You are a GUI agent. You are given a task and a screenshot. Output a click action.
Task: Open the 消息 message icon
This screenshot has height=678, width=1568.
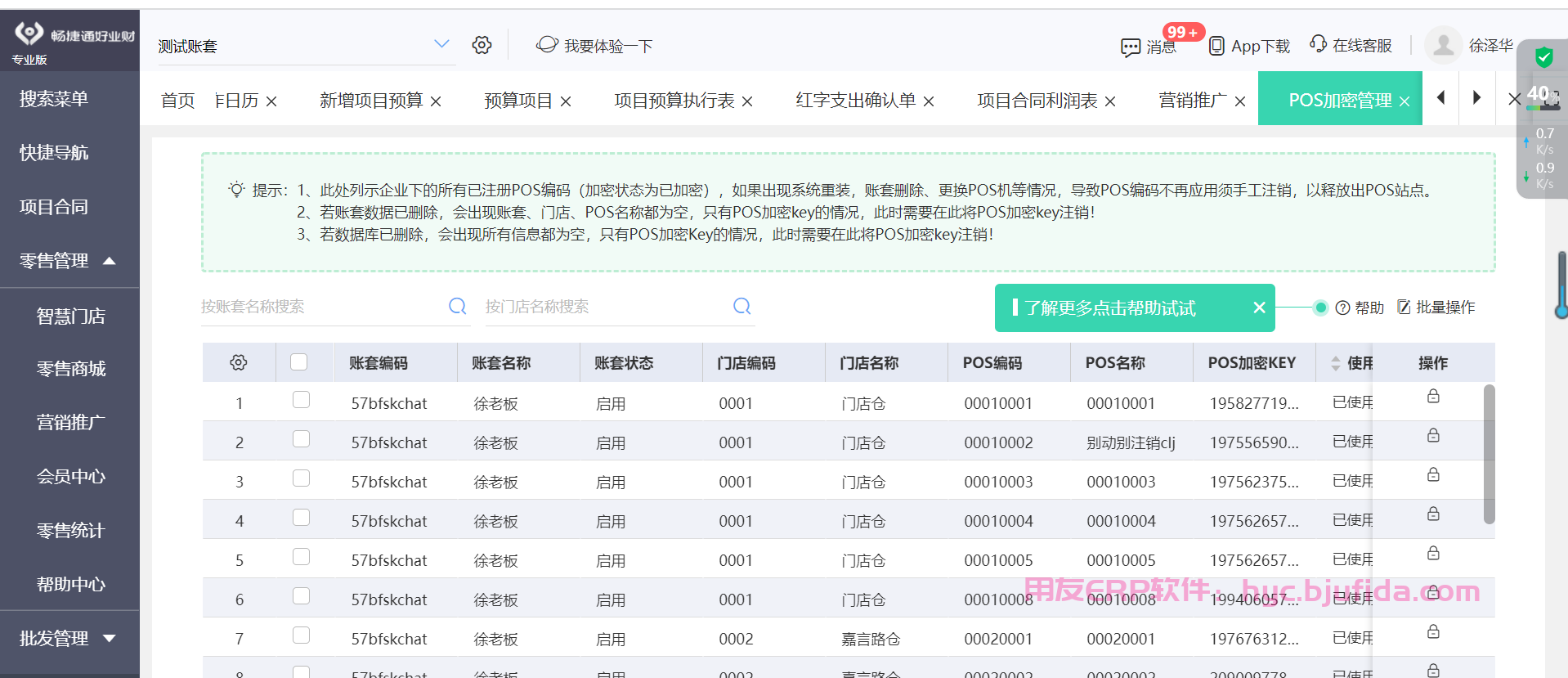click(x=1131, y=47)
